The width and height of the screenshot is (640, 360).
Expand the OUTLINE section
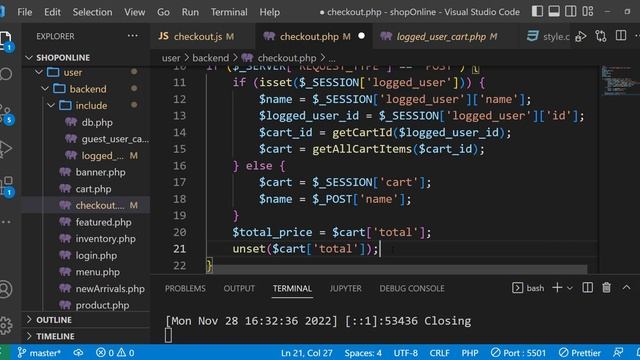86,320
